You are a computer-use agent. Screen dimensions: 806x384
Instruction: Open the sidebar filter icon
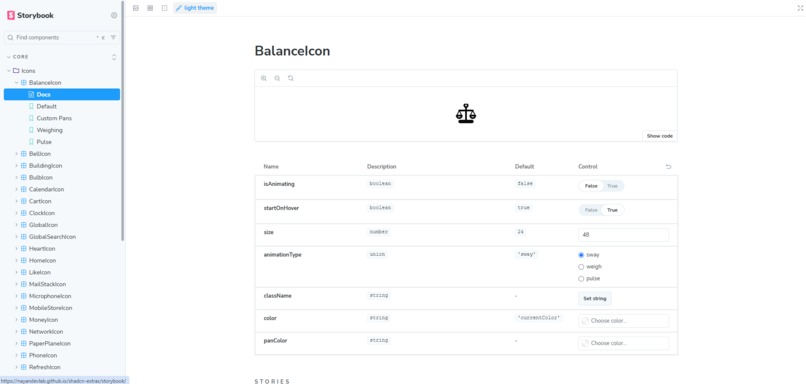point(113,38)
